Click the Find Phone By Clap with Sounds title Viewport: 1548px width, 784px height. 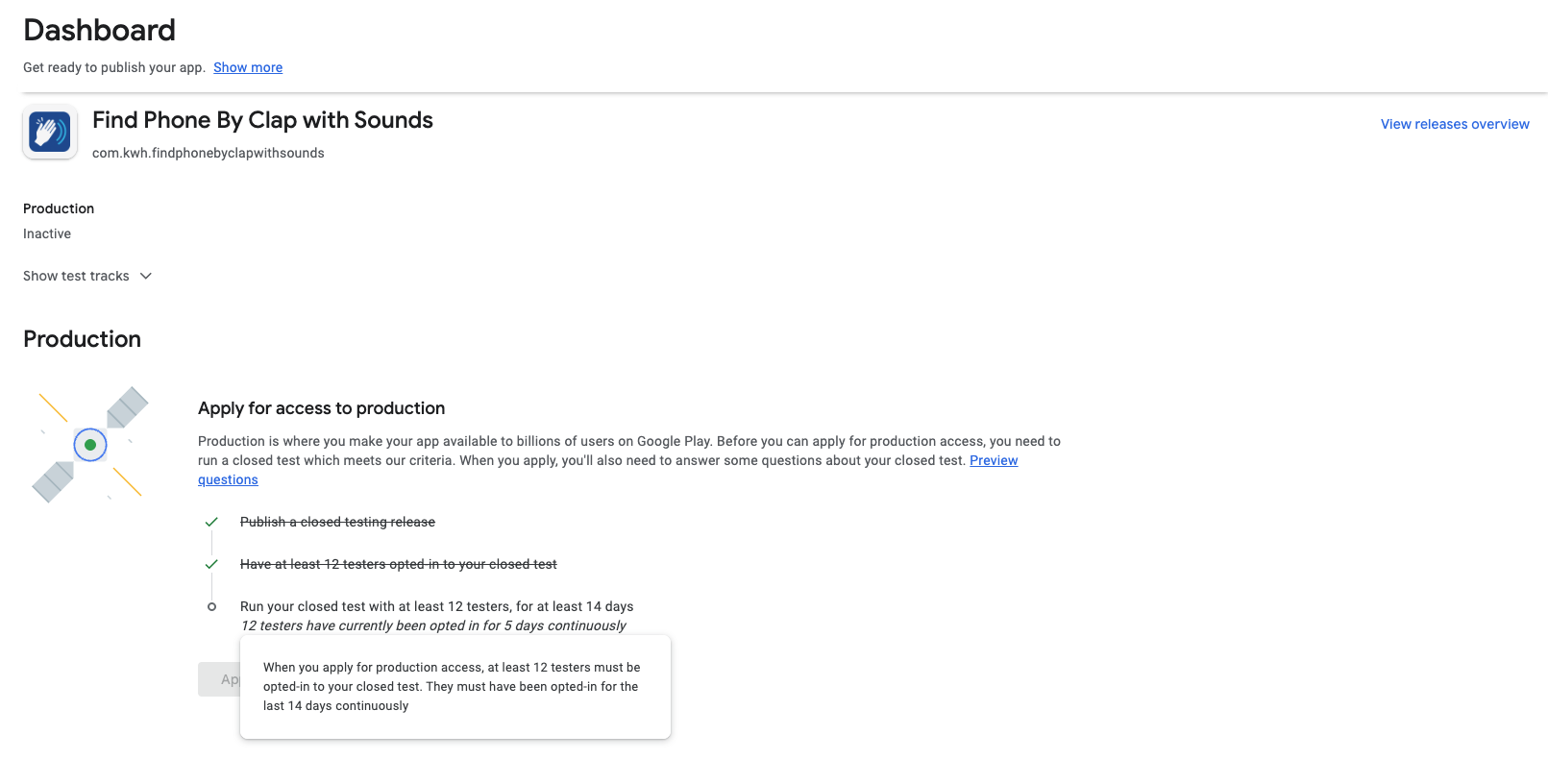tap(262, 120)
